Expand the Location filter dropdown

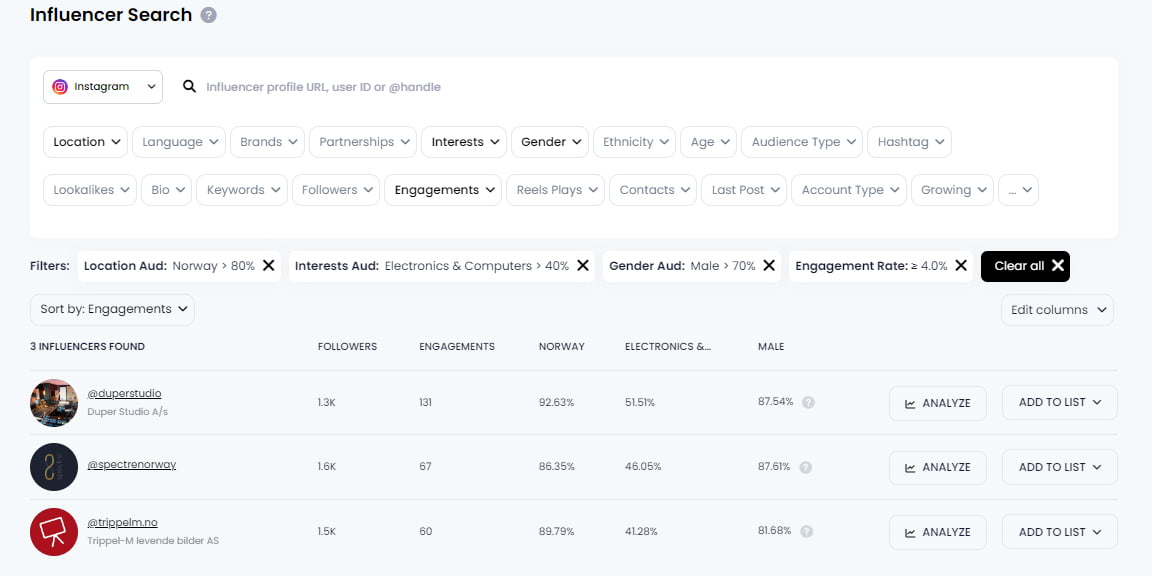click(85, 142)
